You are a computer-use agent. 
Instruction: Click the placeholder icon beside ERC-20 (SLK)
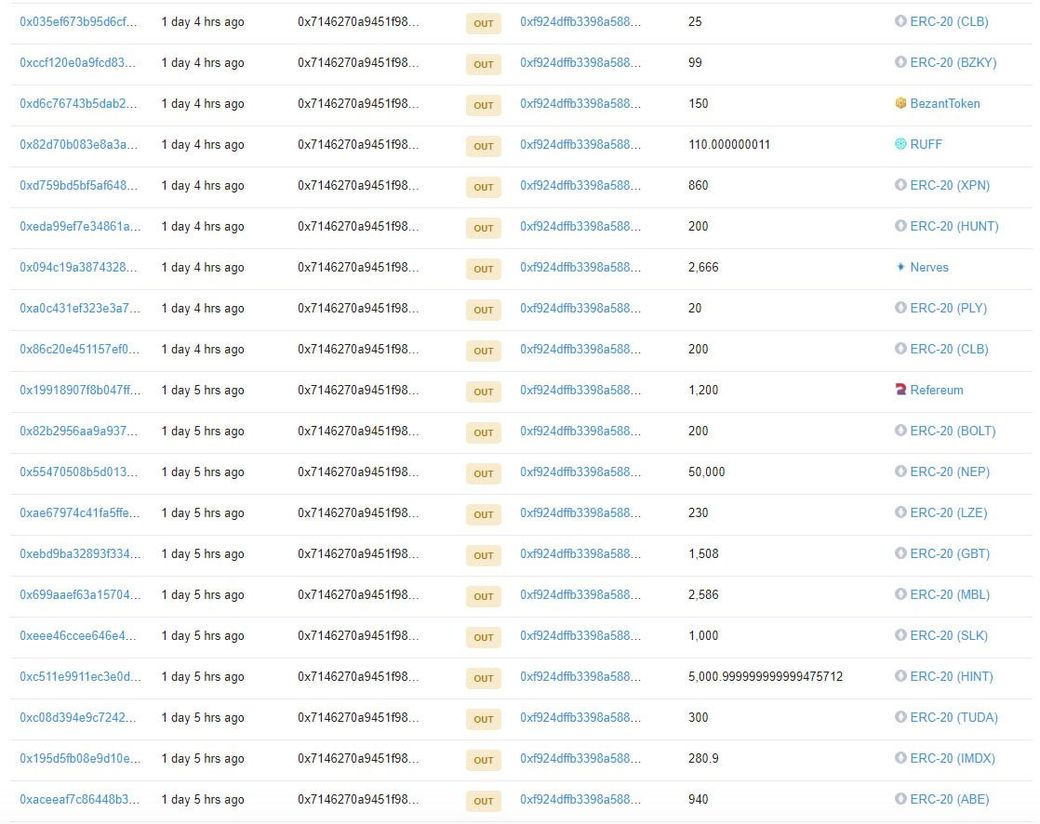(x=900, y=635)
